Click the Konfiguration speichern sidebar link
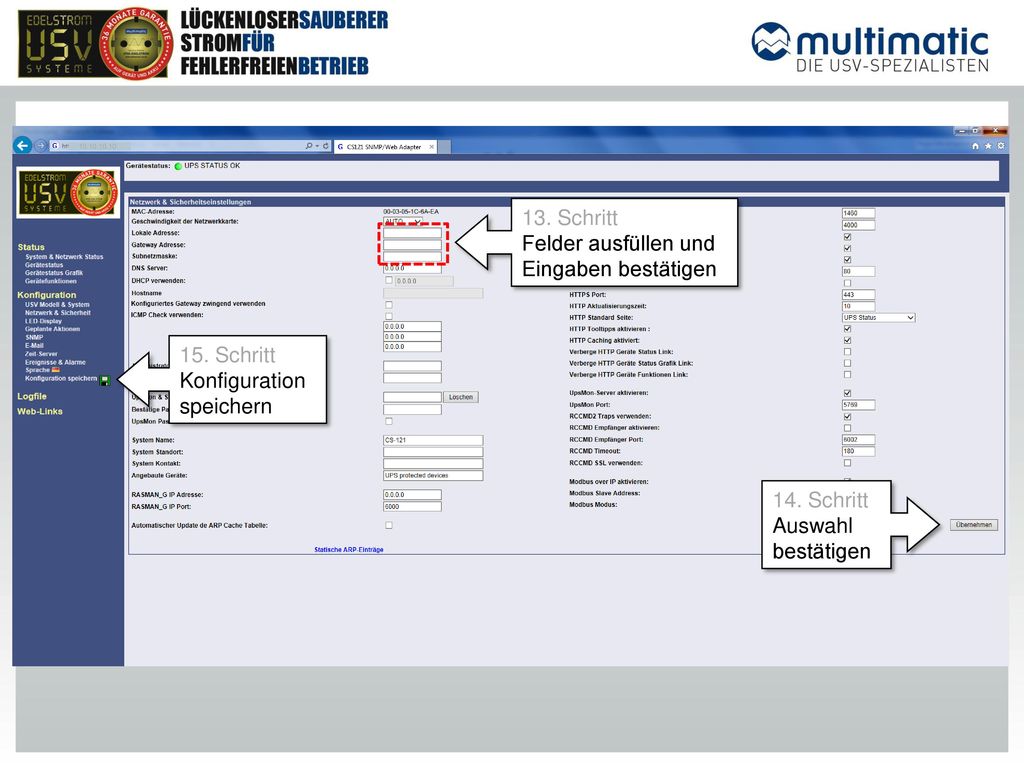The height and width of the screenshot is (768, 1024). pos(61,379)
